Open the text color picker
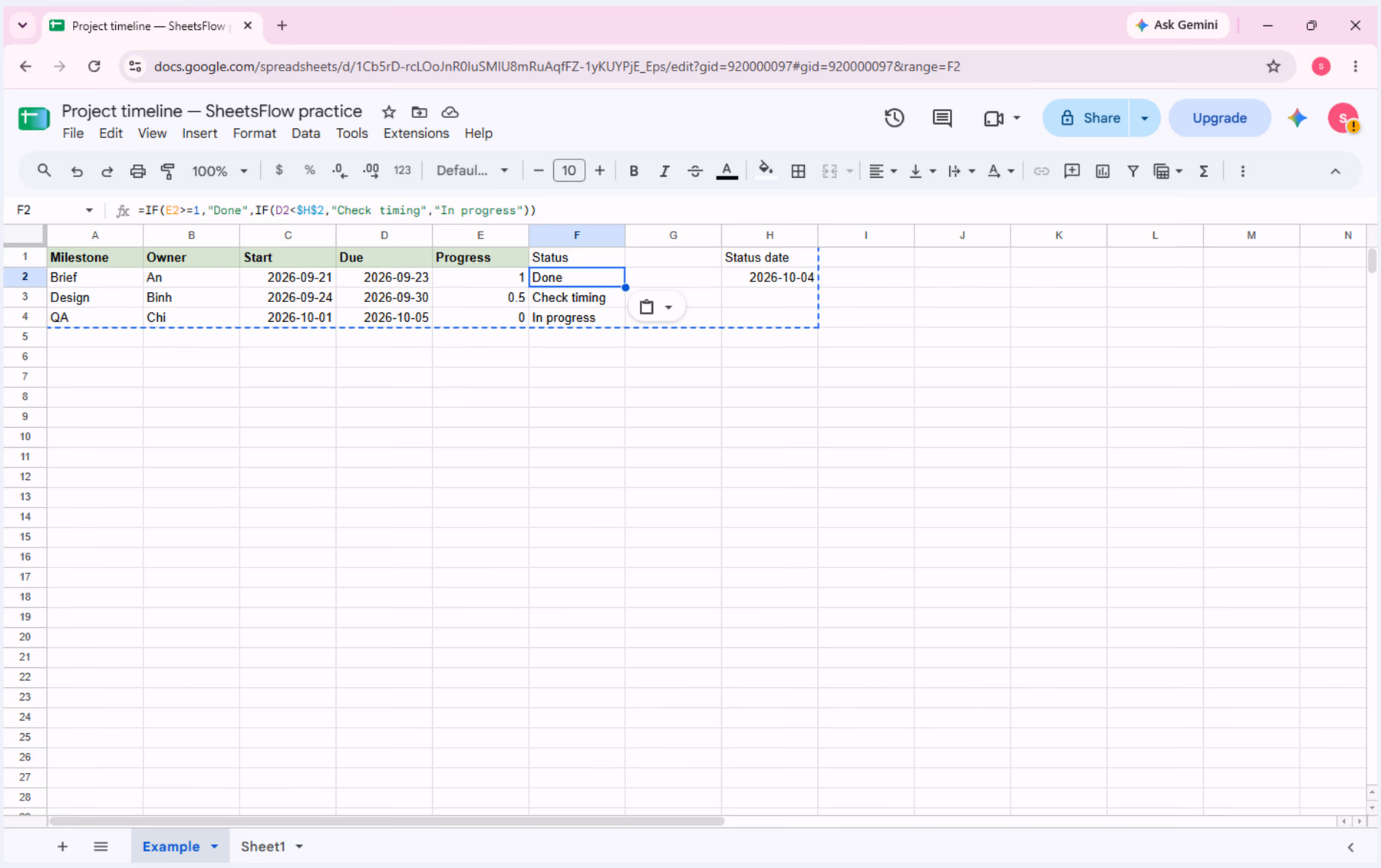 click(x=727, y=171)
